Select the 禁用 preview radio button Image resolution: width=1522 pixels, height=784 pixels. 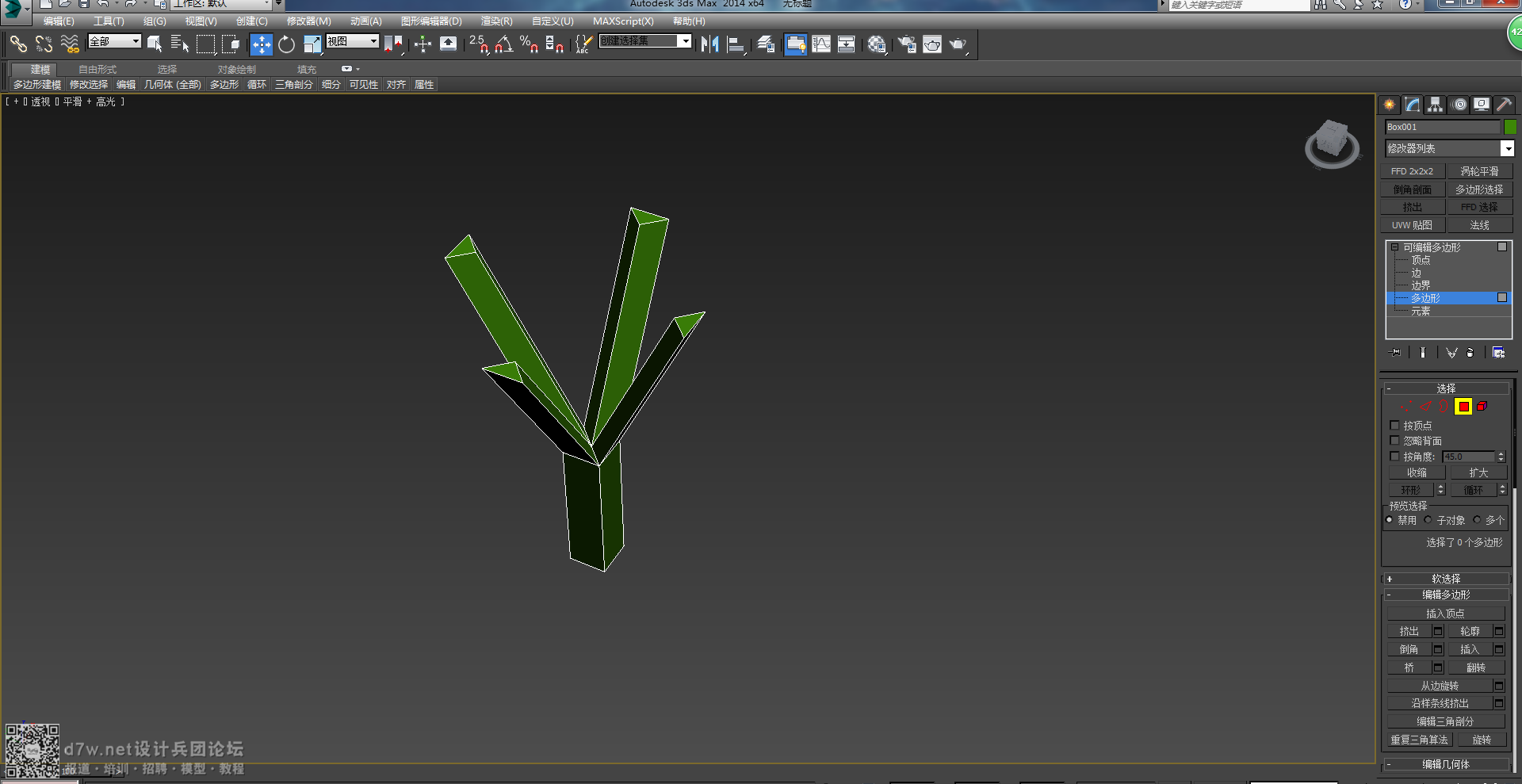pos(1389,520)
